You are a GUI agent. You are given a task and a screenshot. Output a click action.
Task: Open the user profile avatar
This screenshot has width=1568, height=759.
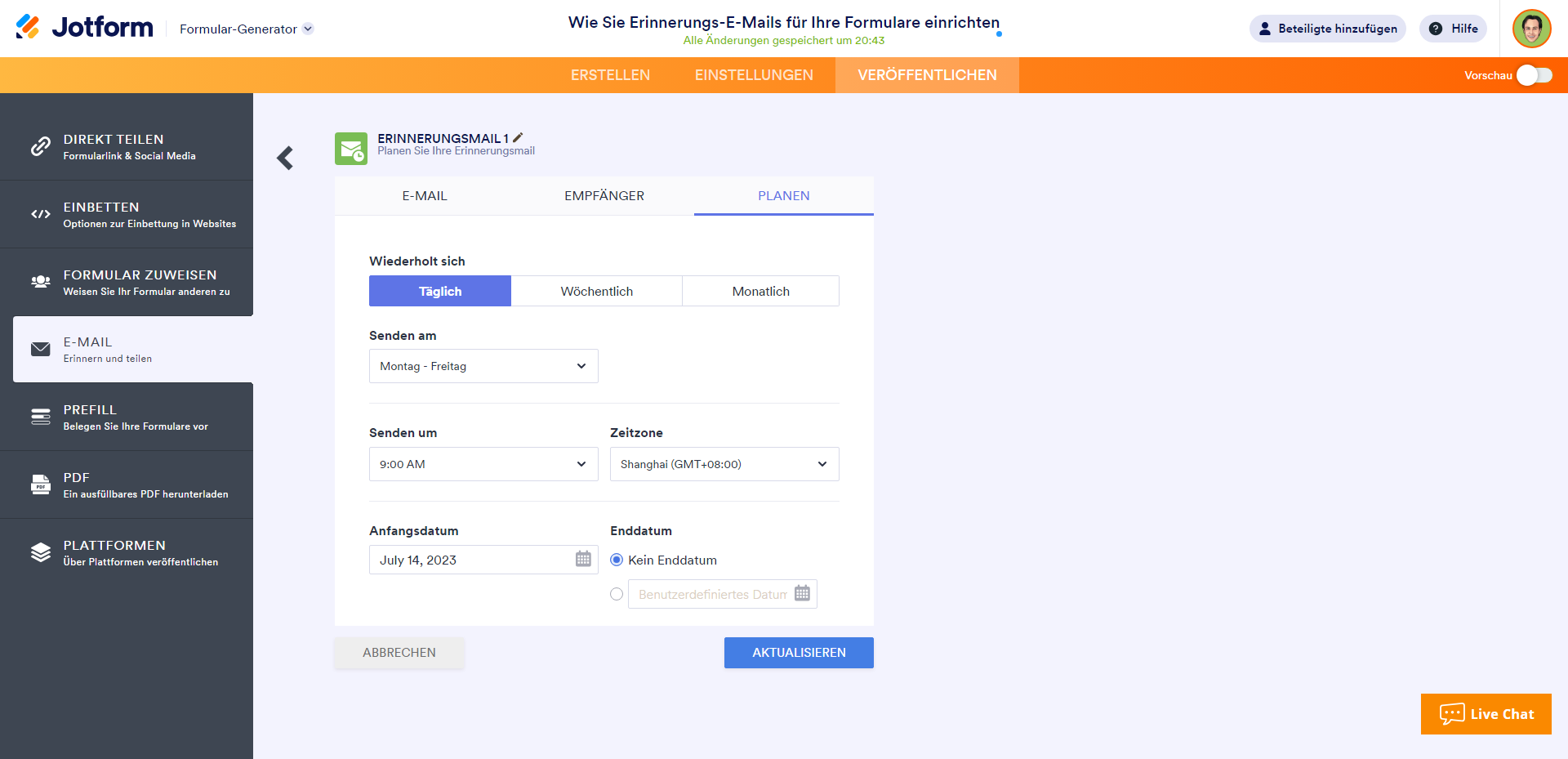click(1531, 29)
